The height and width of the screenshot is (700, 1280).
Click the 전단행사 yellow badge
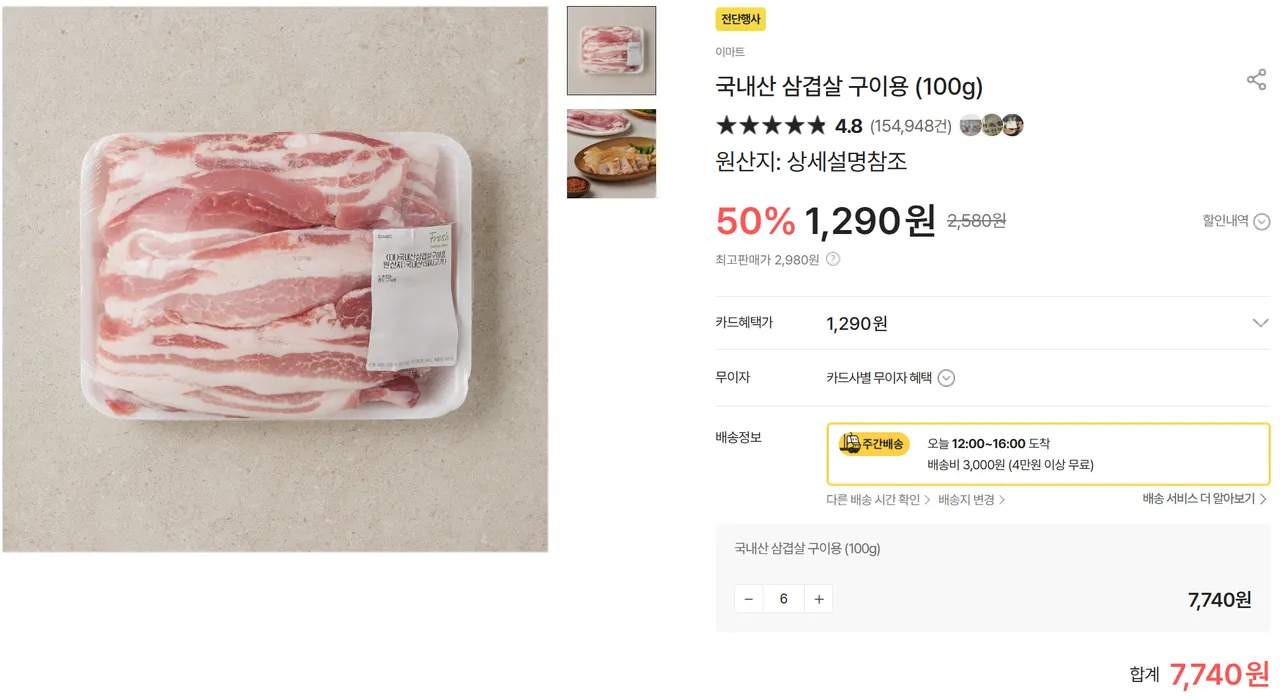click(740, 20)
